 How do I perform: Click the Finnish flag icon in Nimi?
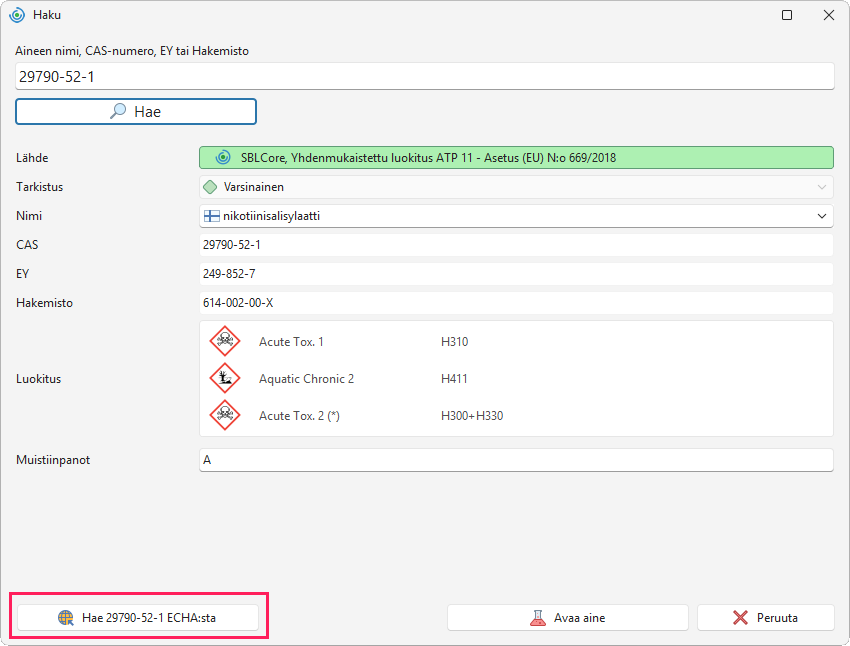click(211, 216)
